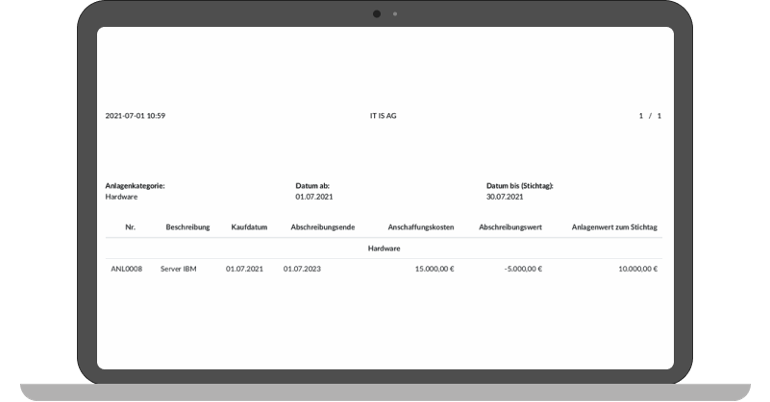Select the Server IBM description cell

click(179, 269)
